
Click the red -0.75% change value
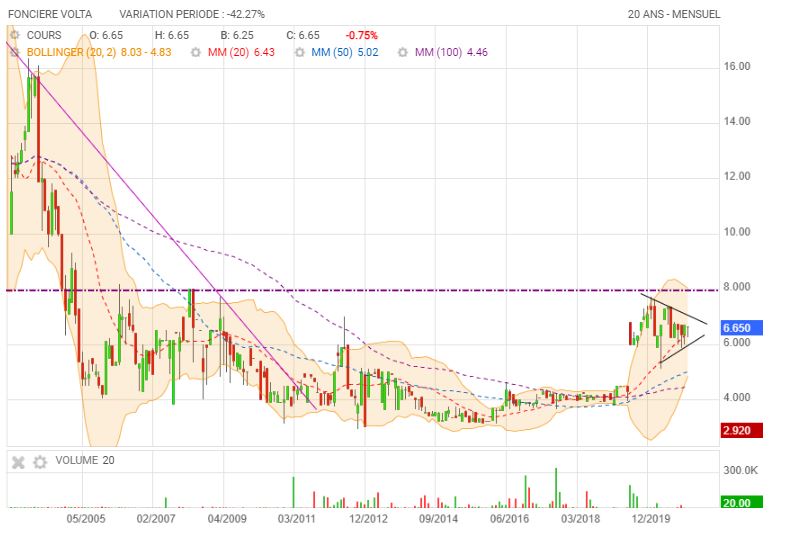[361, 35]
